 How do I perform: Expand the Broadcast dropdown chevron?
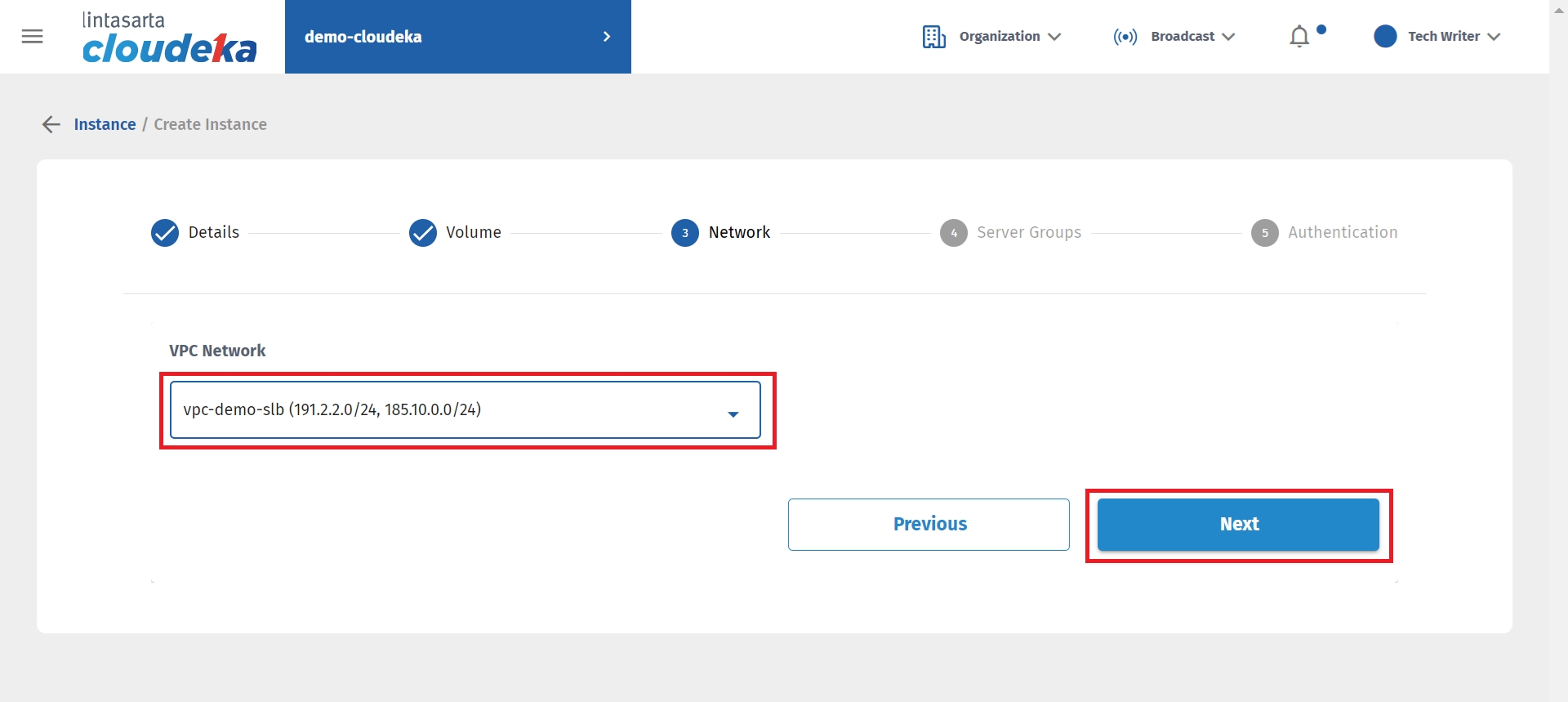tap(1228, 37)
